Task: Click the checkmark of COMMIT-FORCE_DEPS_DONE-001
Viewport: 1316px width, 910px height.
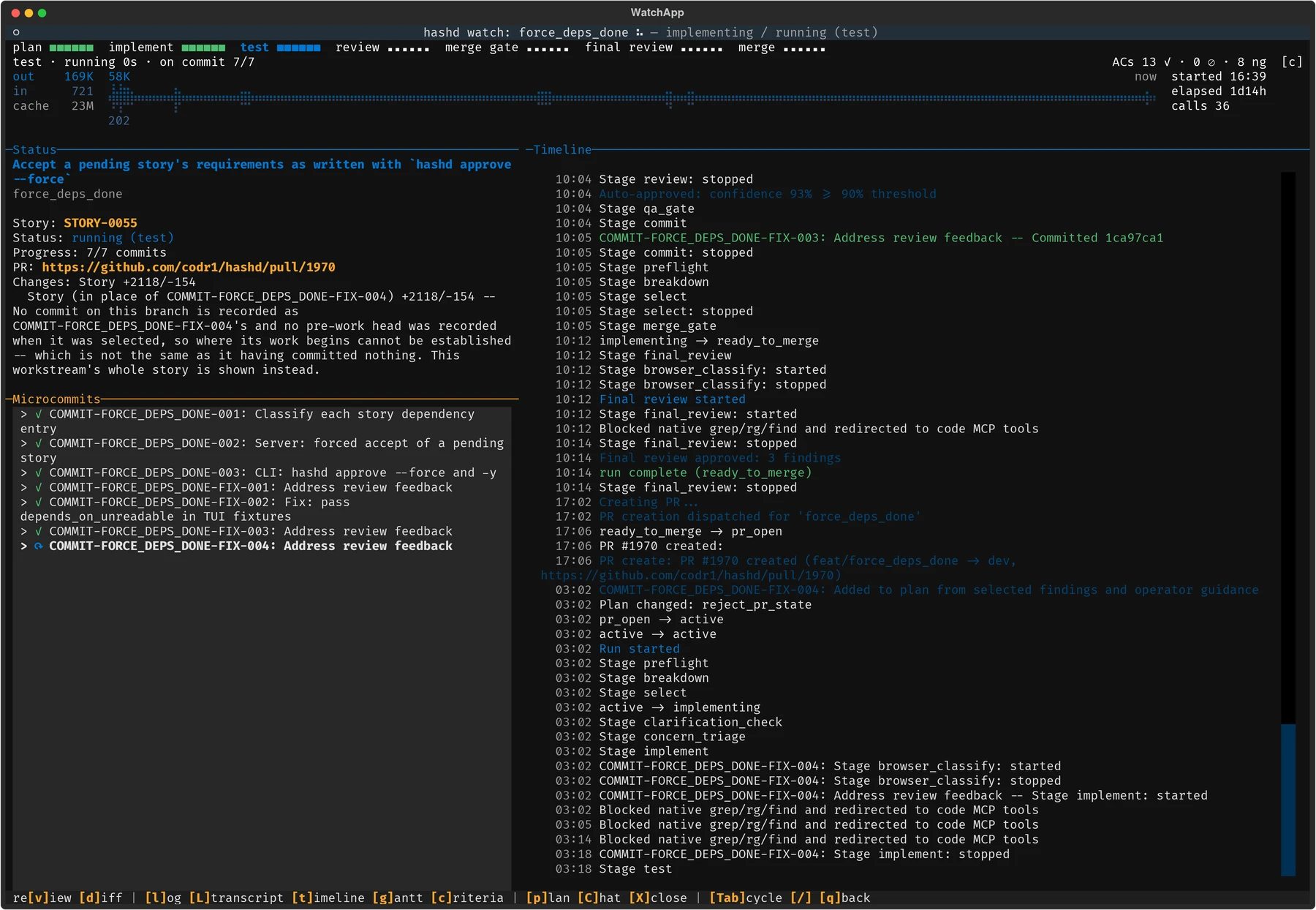Action: click(38, 414)
